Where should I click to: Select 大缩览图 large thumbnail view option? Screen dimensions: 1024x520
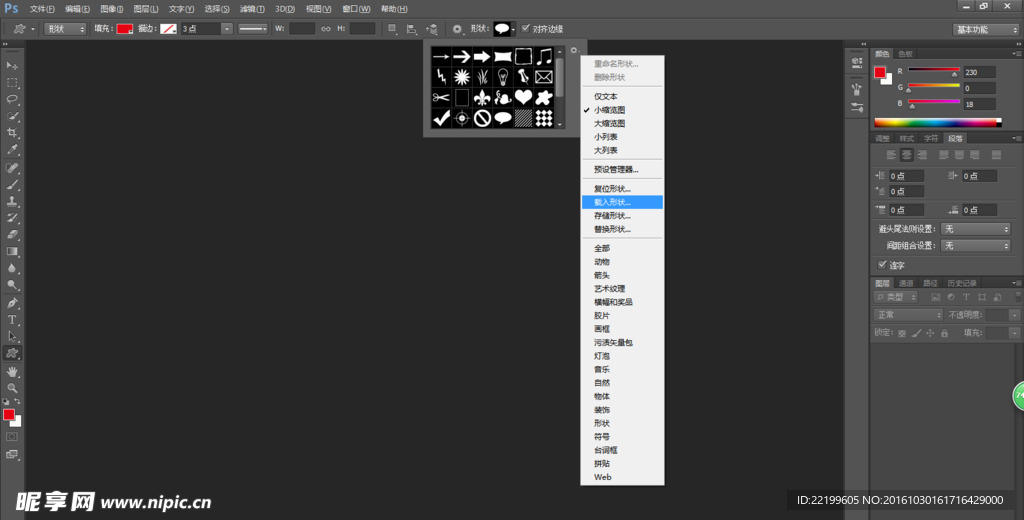[x=613, y=123]
